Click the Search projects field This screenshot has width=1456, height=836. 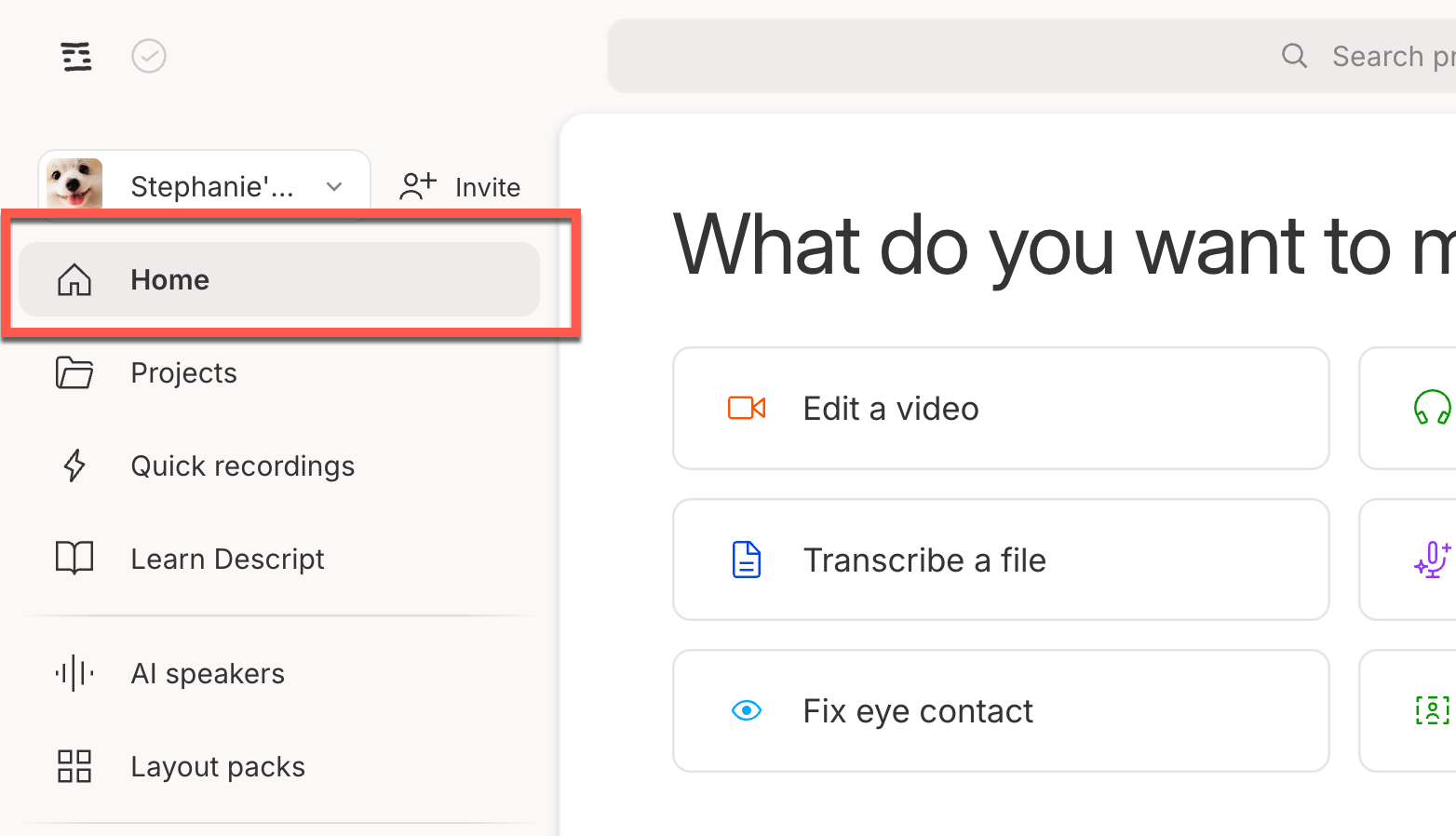(1031, 56)
